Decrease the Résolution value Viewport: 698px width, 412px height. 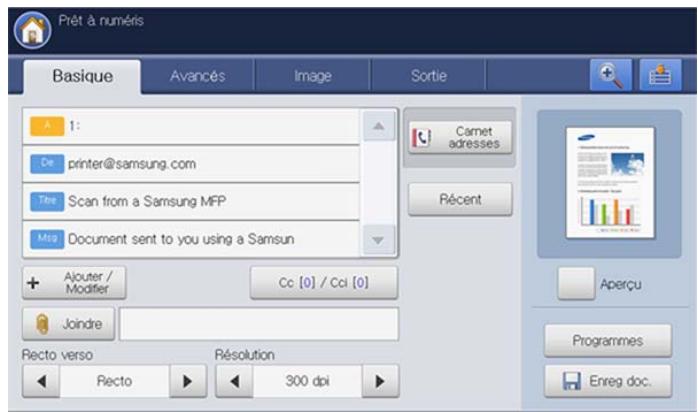235,381
